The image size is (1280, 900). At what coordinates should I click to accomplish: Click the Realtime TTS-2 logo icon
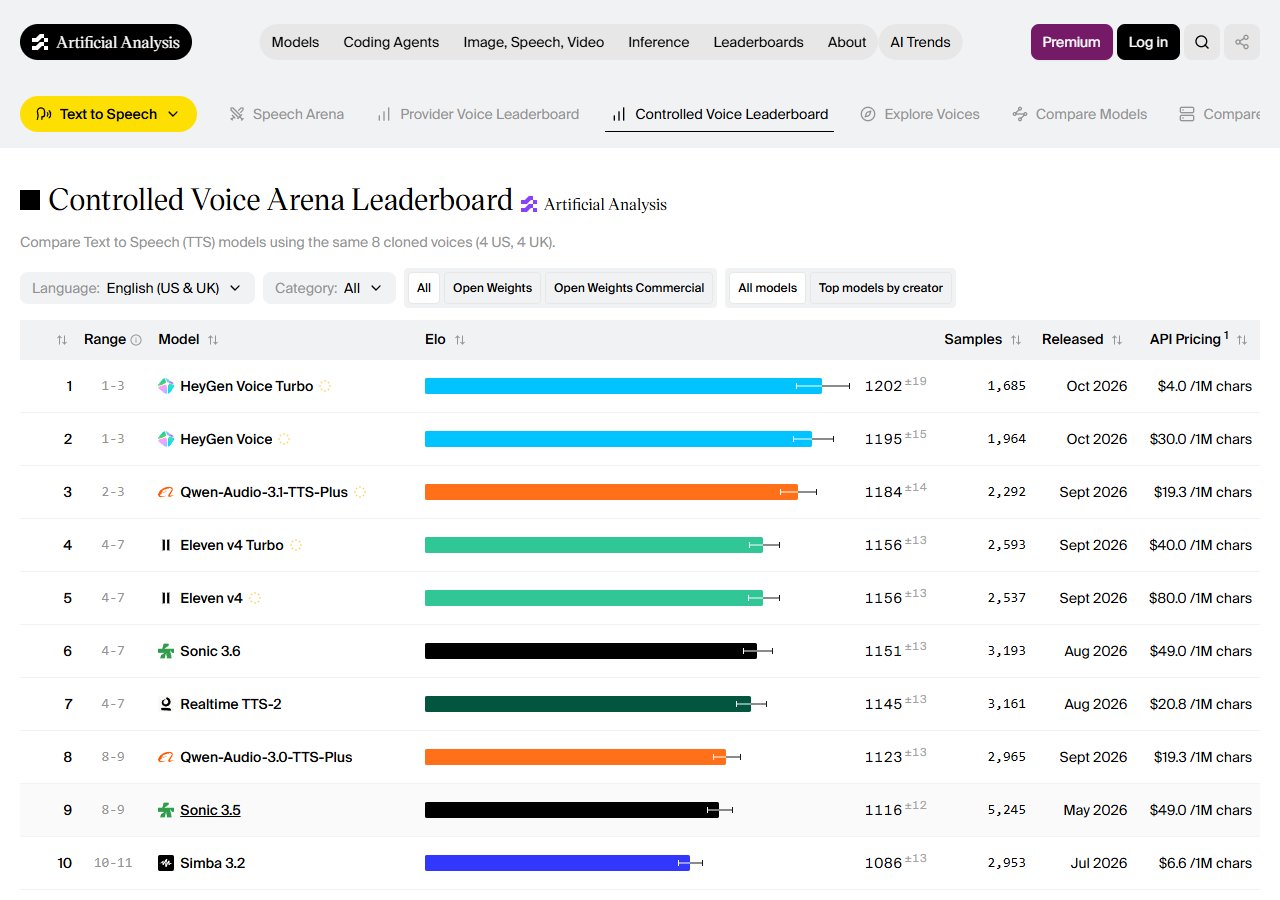[x=166, y=704]
